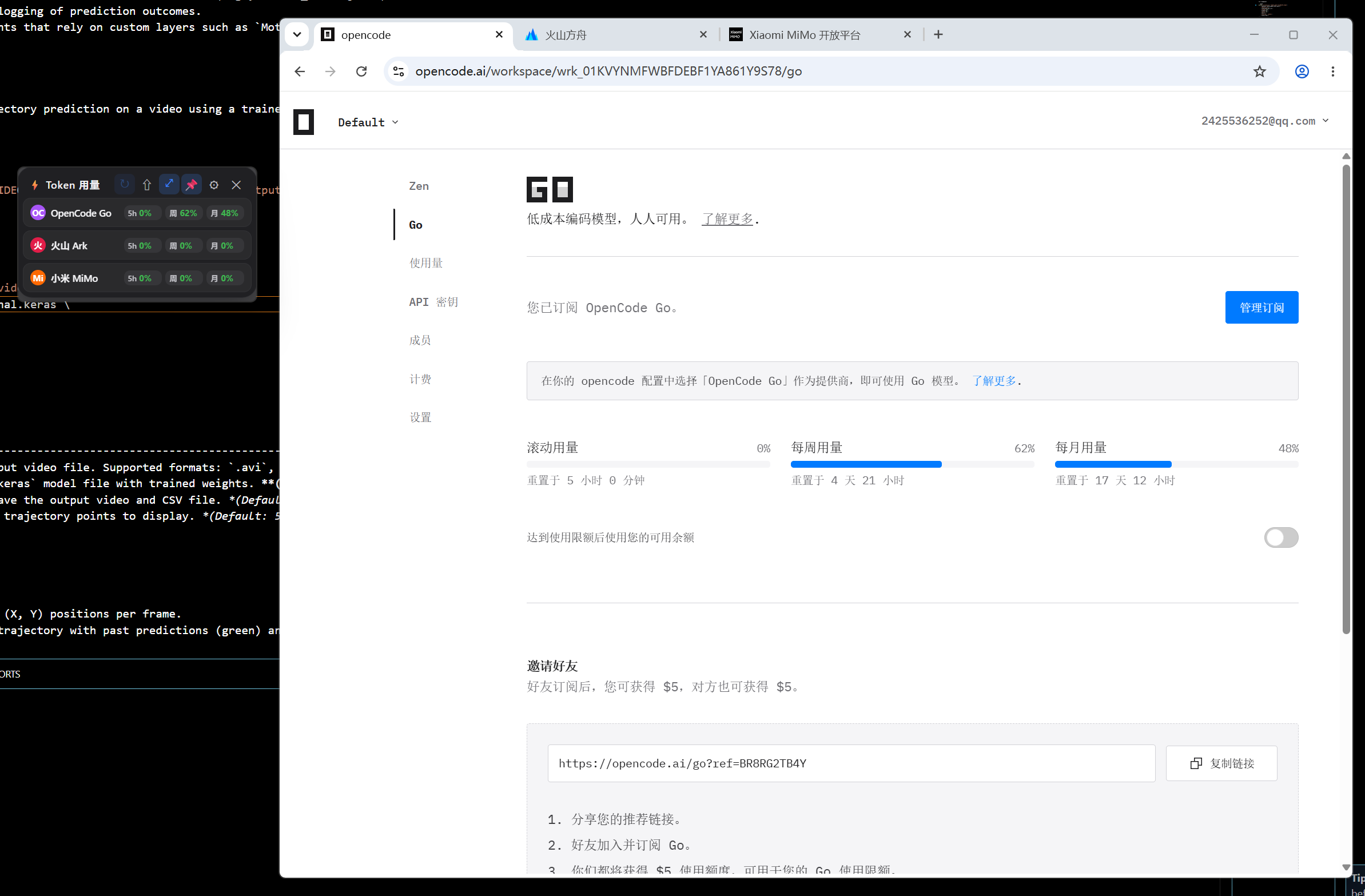
Task: Reload the opencode page
Action: 361,71
